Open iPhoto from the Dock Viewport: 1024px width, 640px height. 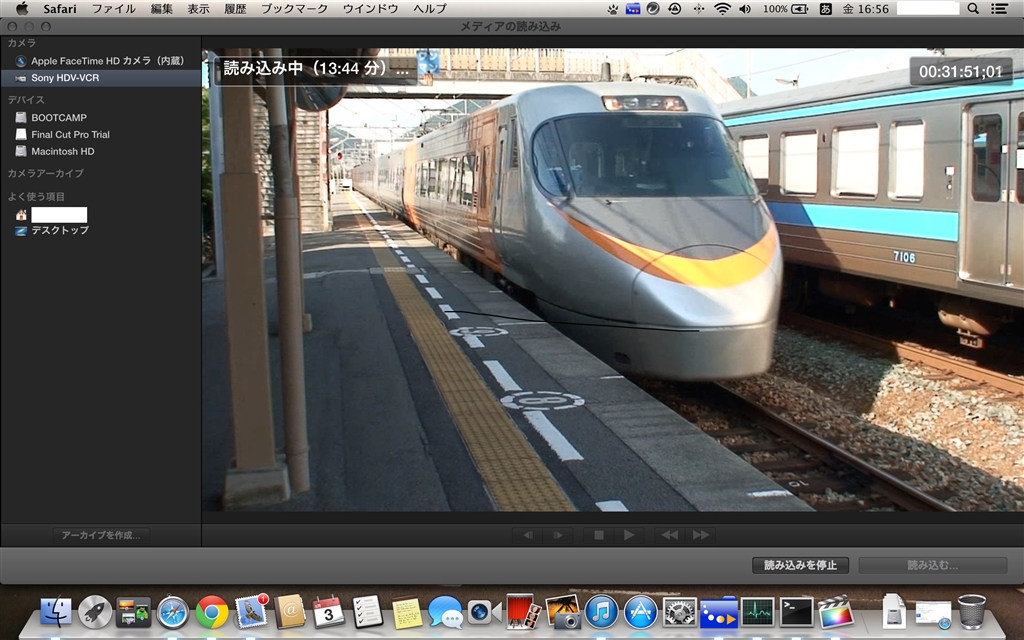click(x=562, y=612)
